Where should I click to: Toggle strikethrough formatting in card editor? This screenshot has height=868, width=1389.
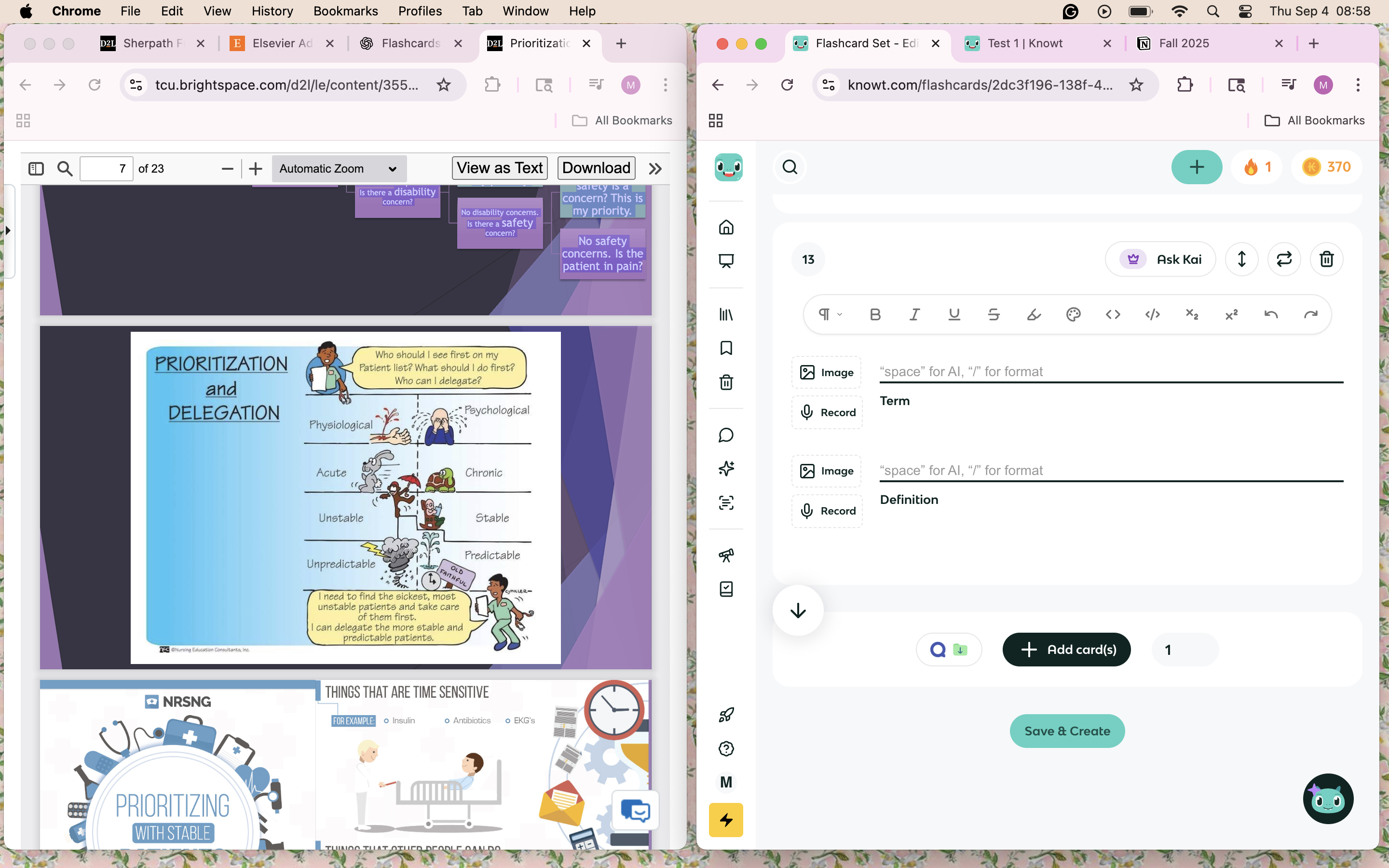[994, 314]
